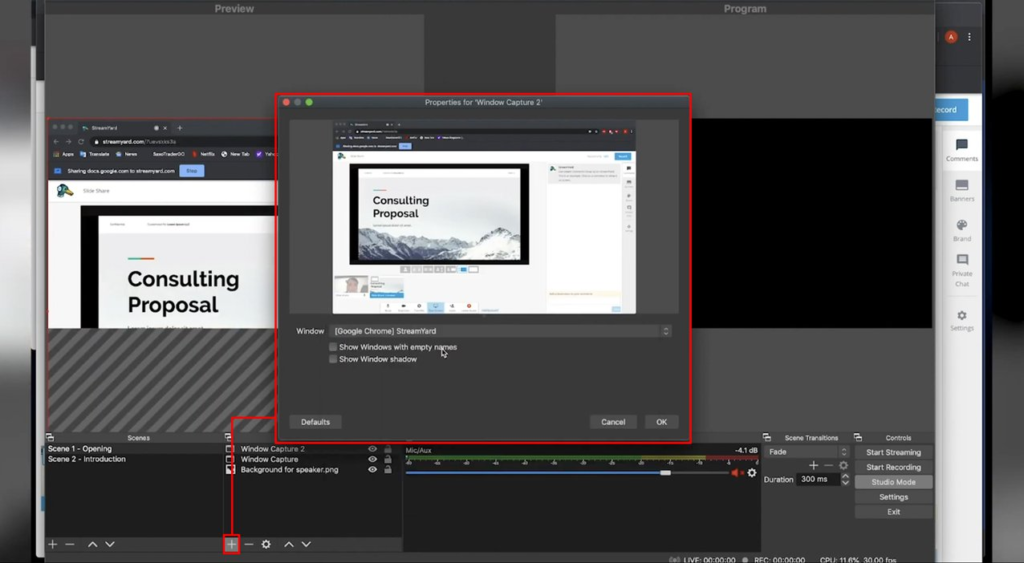1024x563 pixels.
Task: Open StreamYard Banners panel
Action: point(961,190)
